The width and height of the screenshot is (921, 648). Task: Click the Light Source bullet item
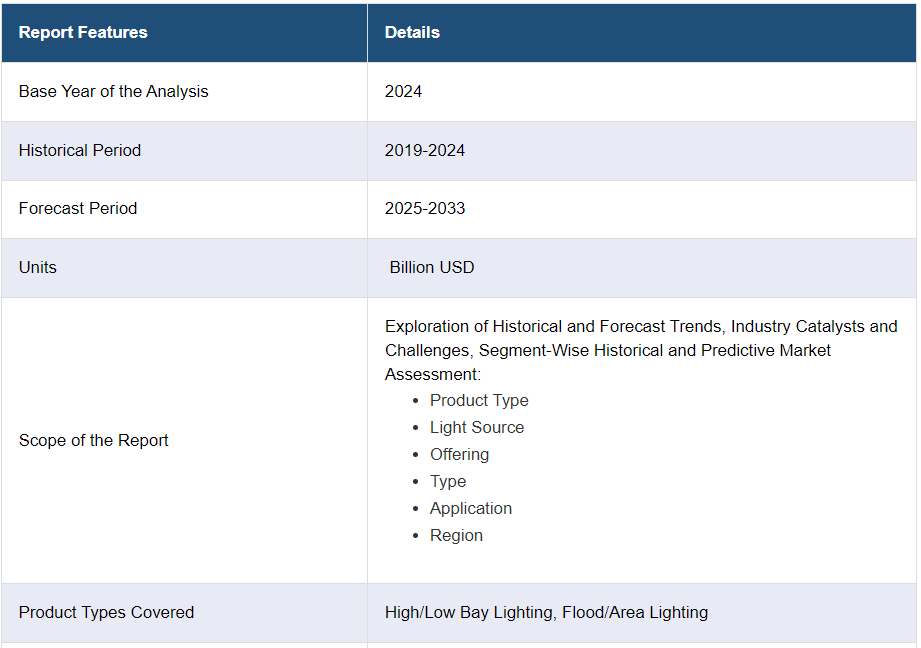477,427
